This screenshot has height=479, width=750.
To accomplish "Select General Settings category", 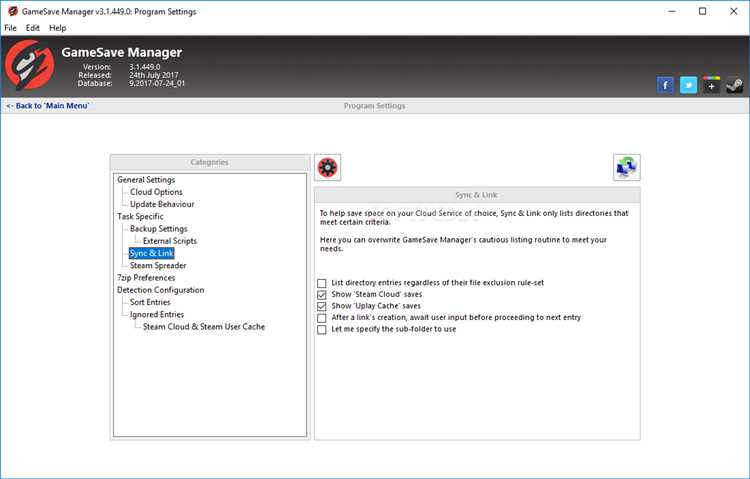I will tap(146, 179).
